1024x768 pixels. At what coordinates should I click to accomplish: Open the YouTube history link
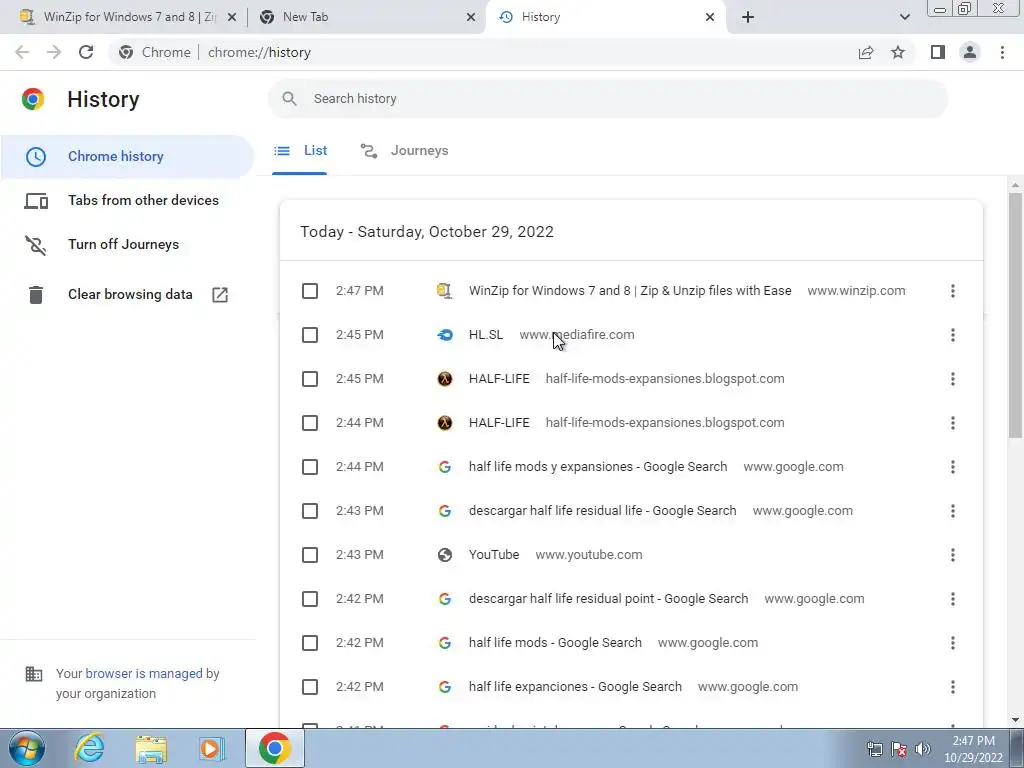pos(494,555)
